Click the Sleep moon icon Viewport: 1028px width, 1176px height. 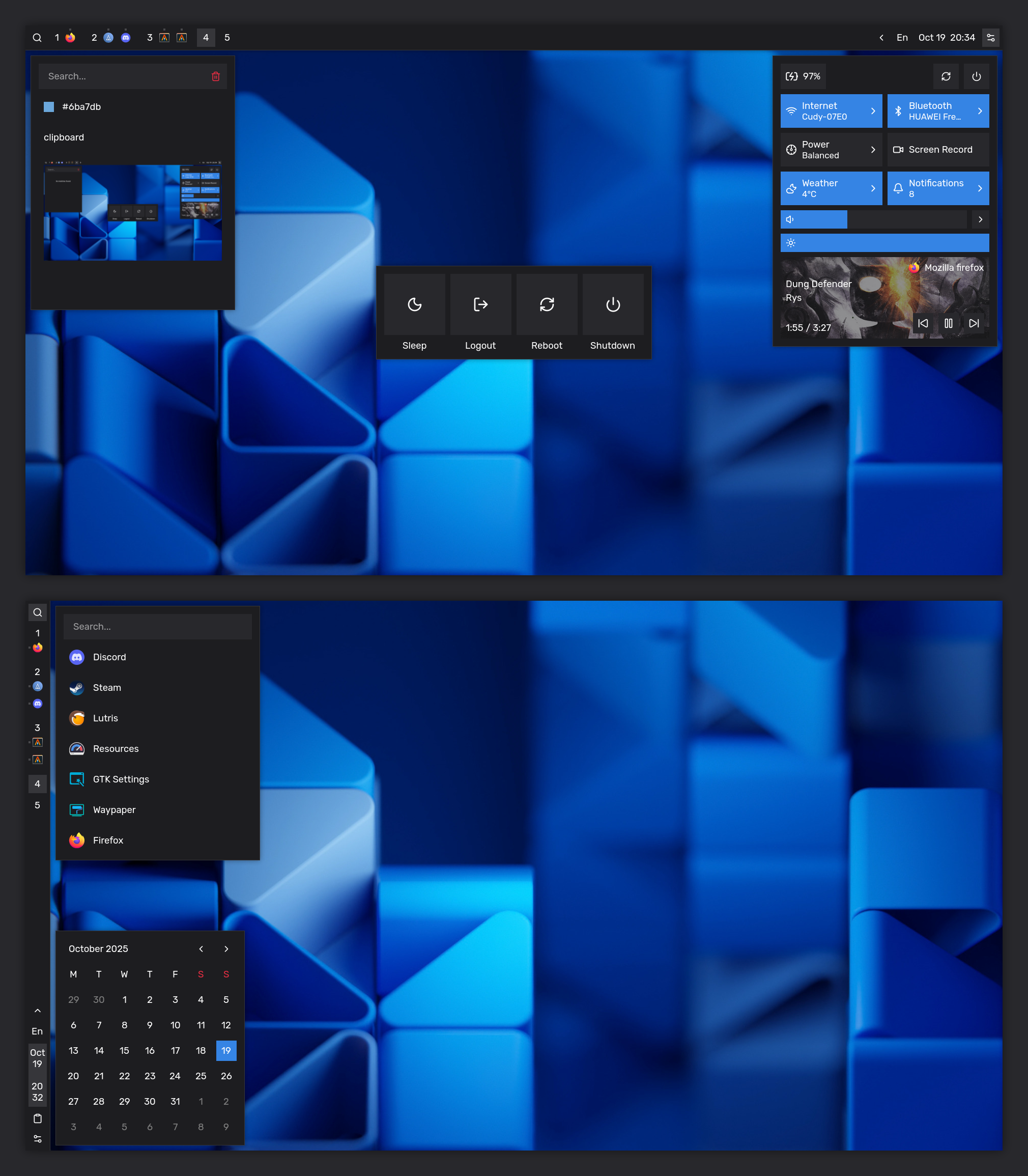[x=414, y=304]
